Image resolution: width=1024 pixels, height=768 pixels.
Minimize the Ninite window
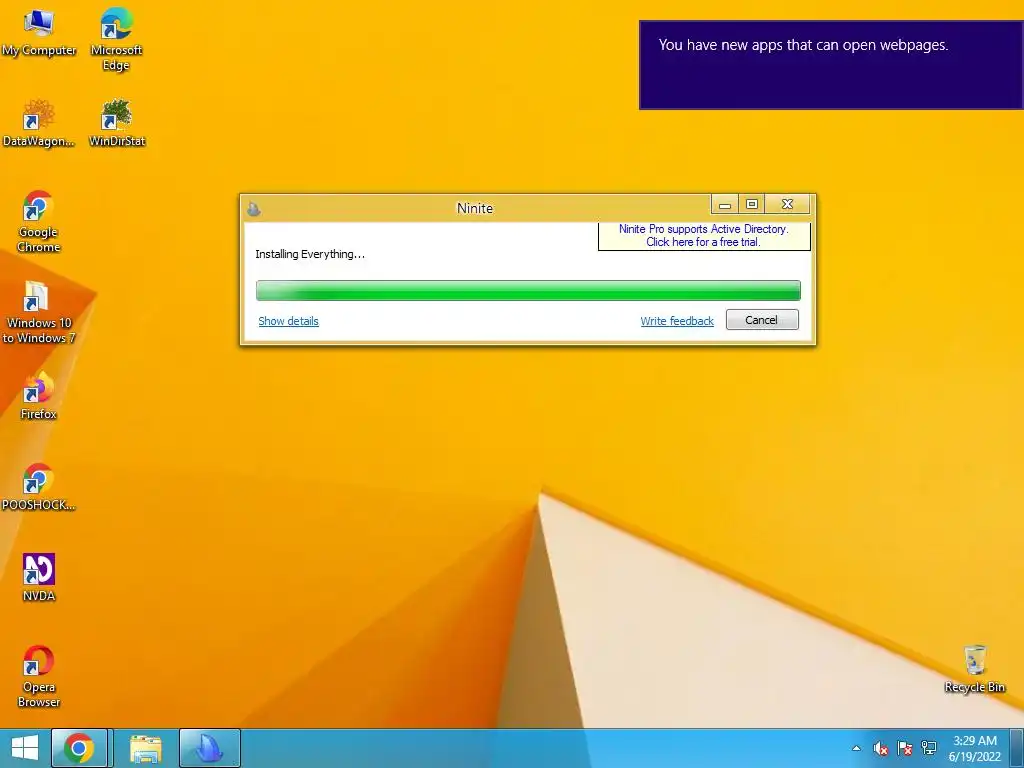[x=725, y=205]
